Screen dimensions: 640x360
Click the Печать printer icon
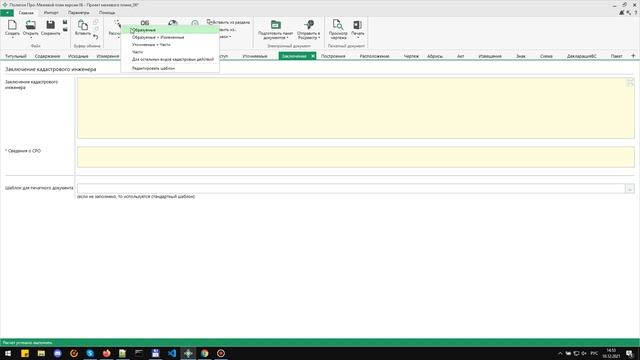point(358,25)
